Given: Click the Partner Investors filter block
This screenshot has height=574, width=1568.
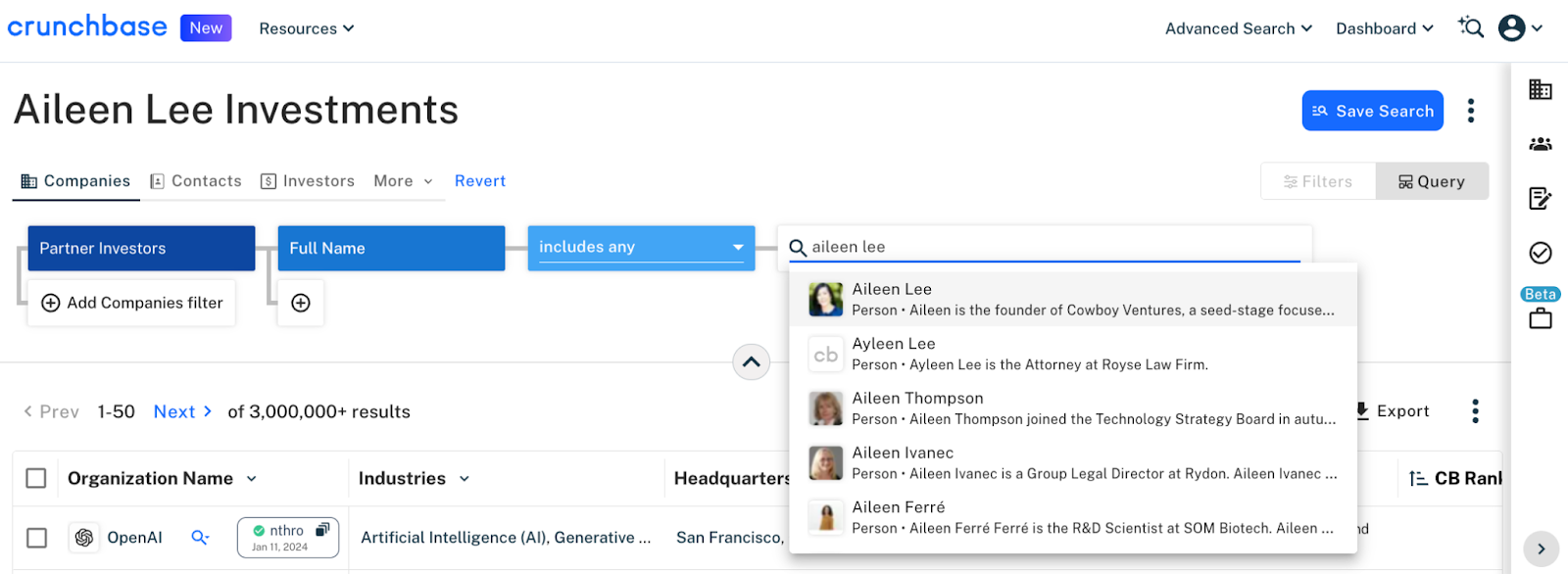Looking at the screenshot, I should tap(141, 248).
